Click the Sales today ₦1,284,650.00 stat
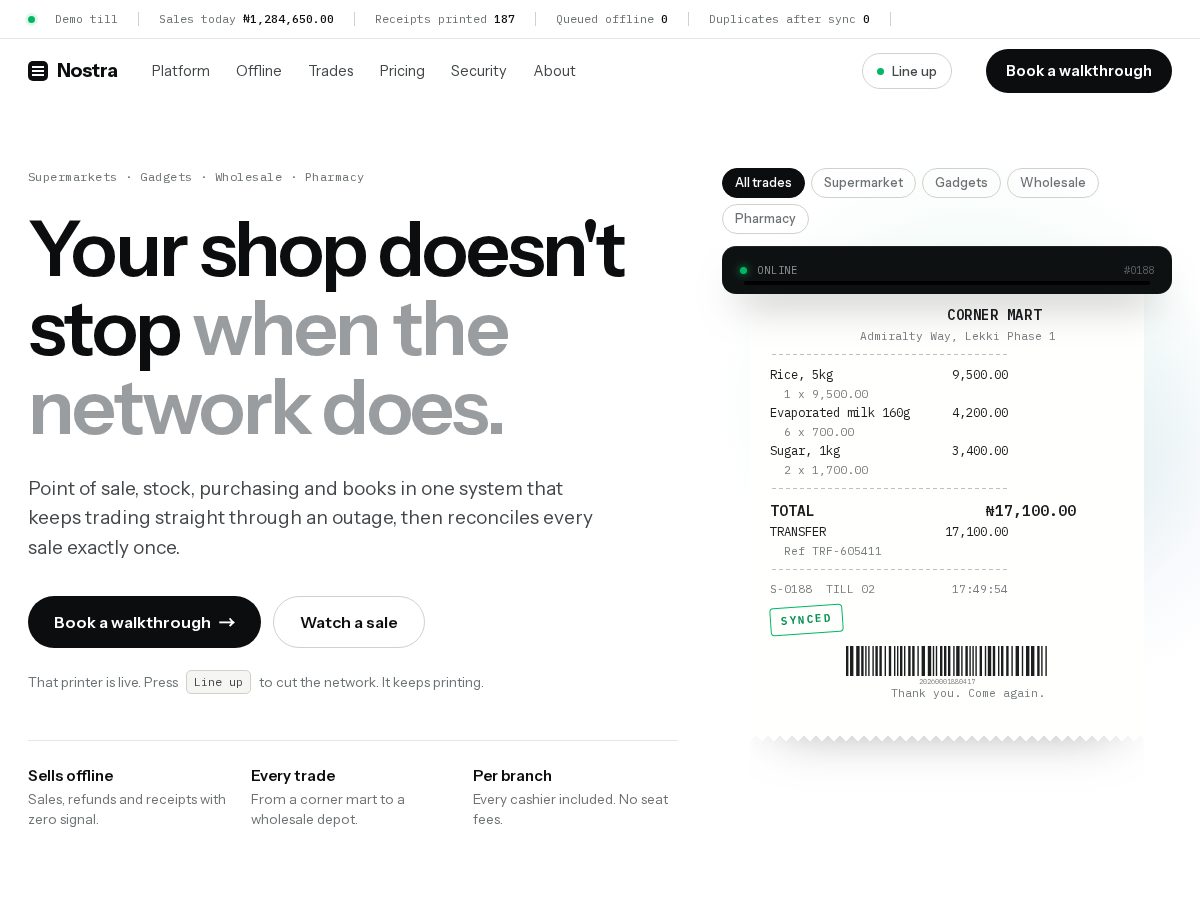 coord(246,19)
